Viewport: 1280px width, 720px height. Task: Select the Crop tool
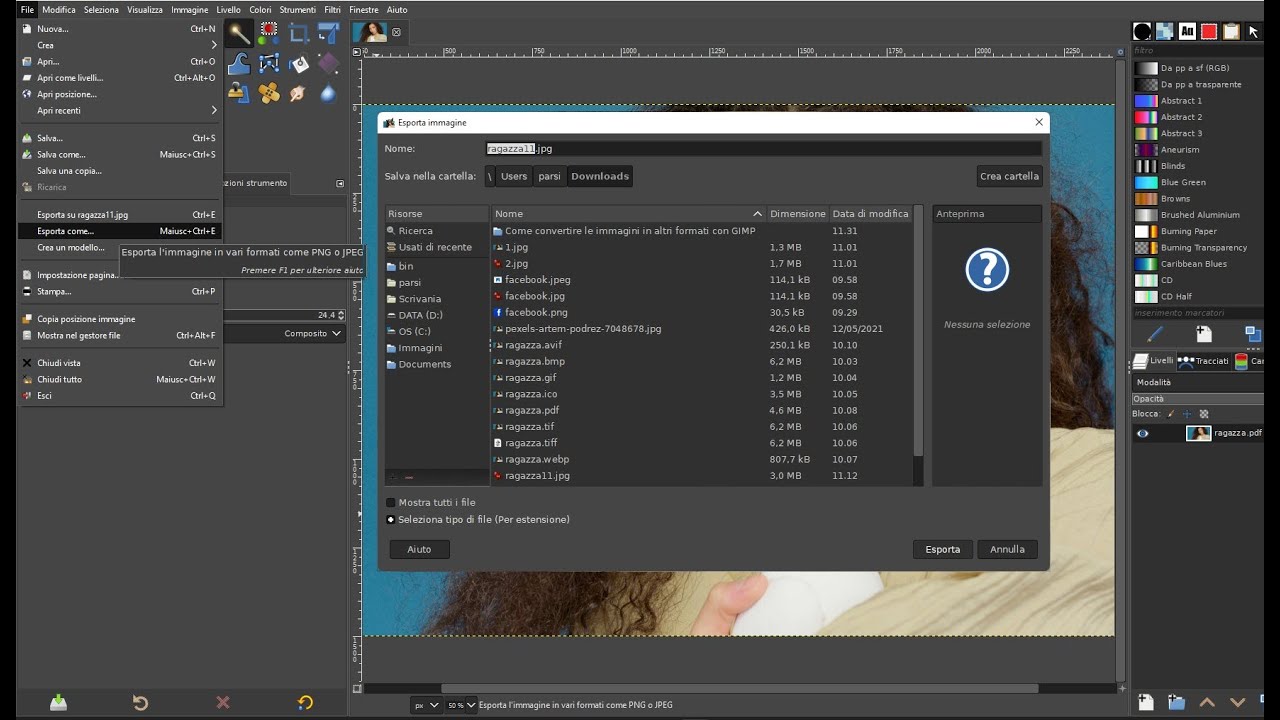(x=298, y=34)
